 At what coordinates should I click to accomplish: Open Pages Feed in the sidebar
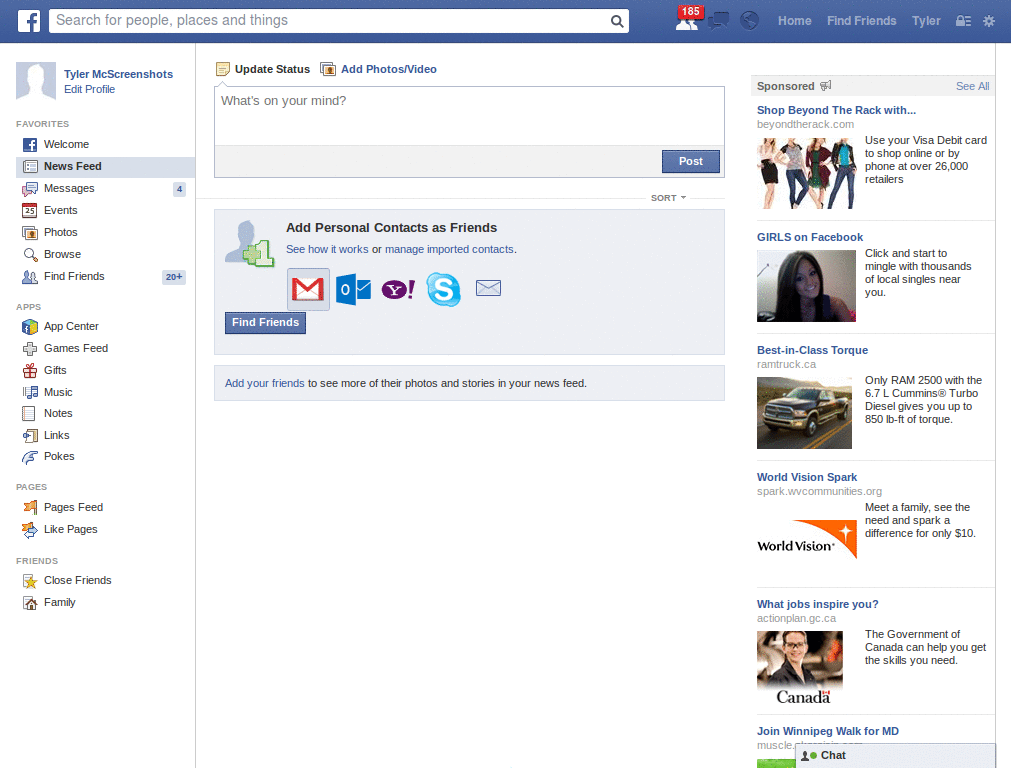(105, 507)
